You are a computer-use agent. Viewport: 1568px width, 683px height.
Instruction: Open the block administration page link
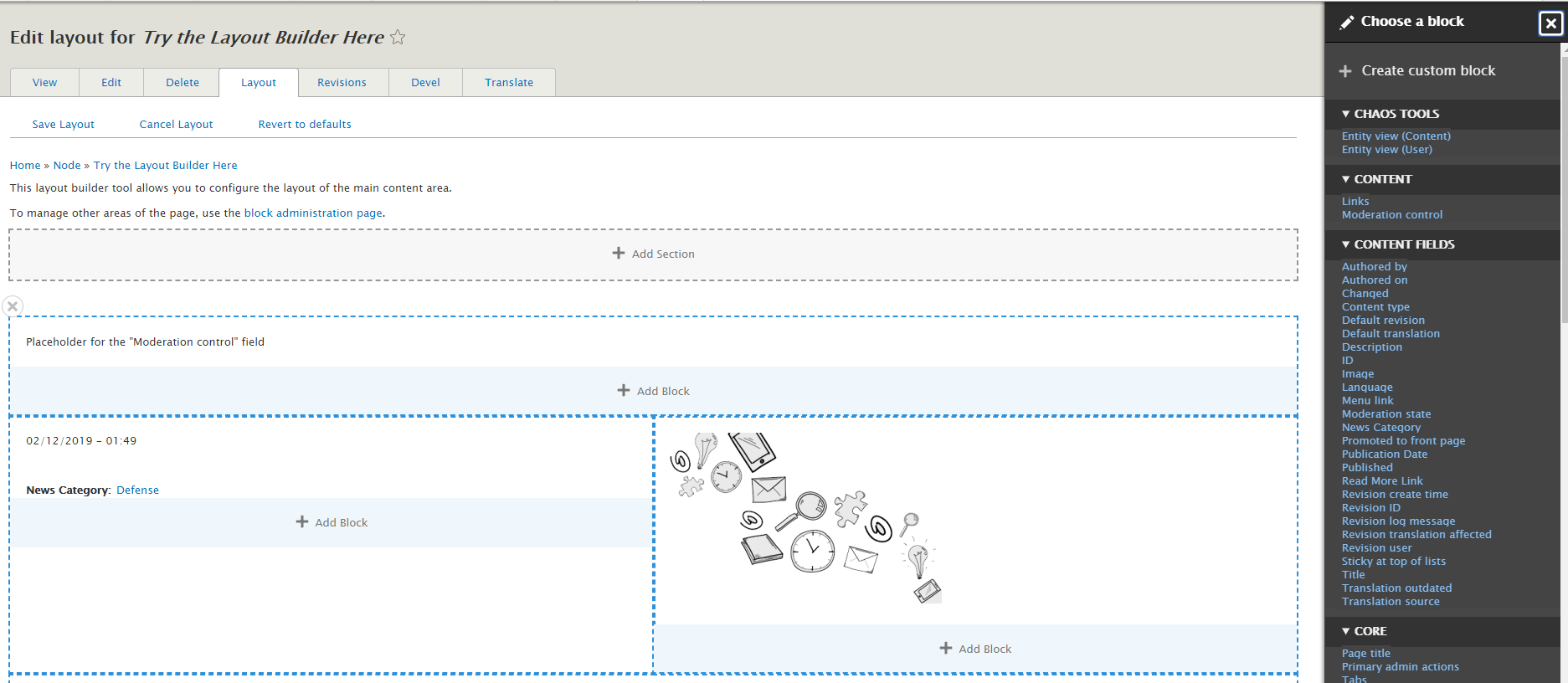coord(313,213)
